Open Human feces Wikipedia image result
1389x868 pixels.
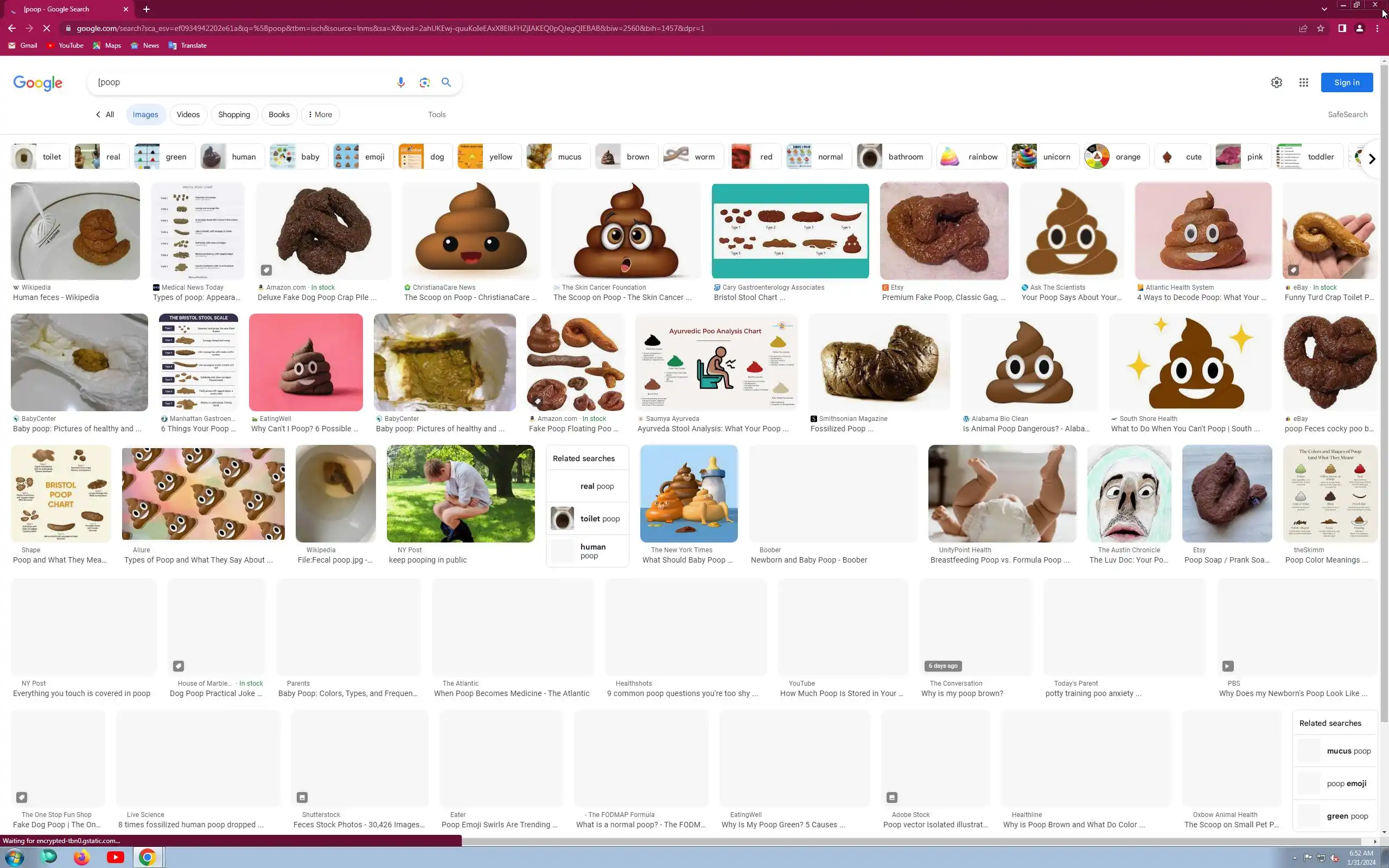(x=75, y=231)
